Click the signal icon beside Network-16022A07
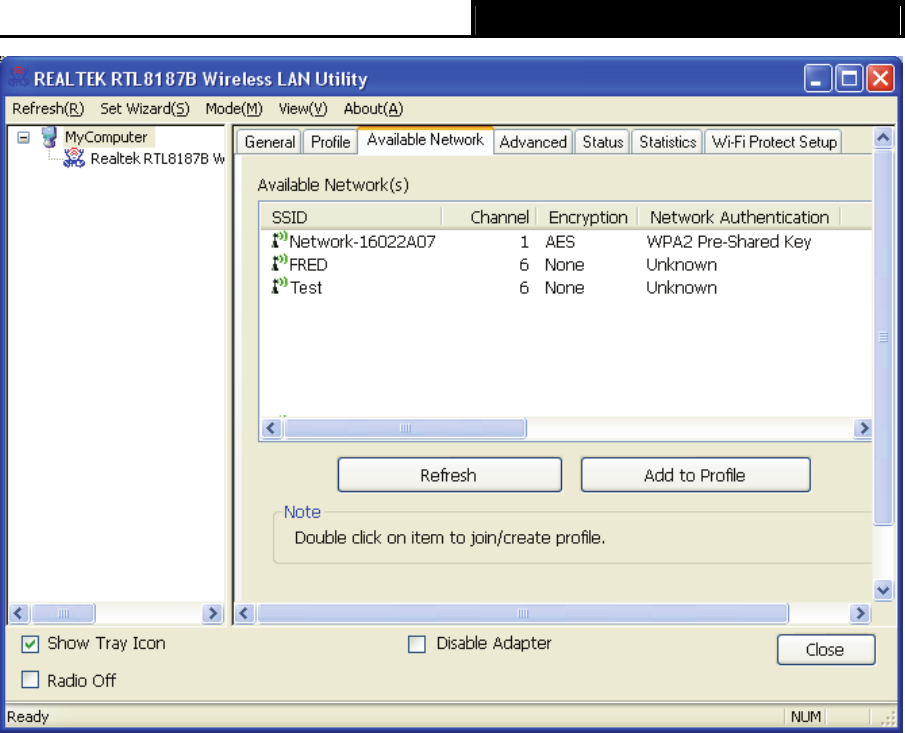 click(279, 240)
